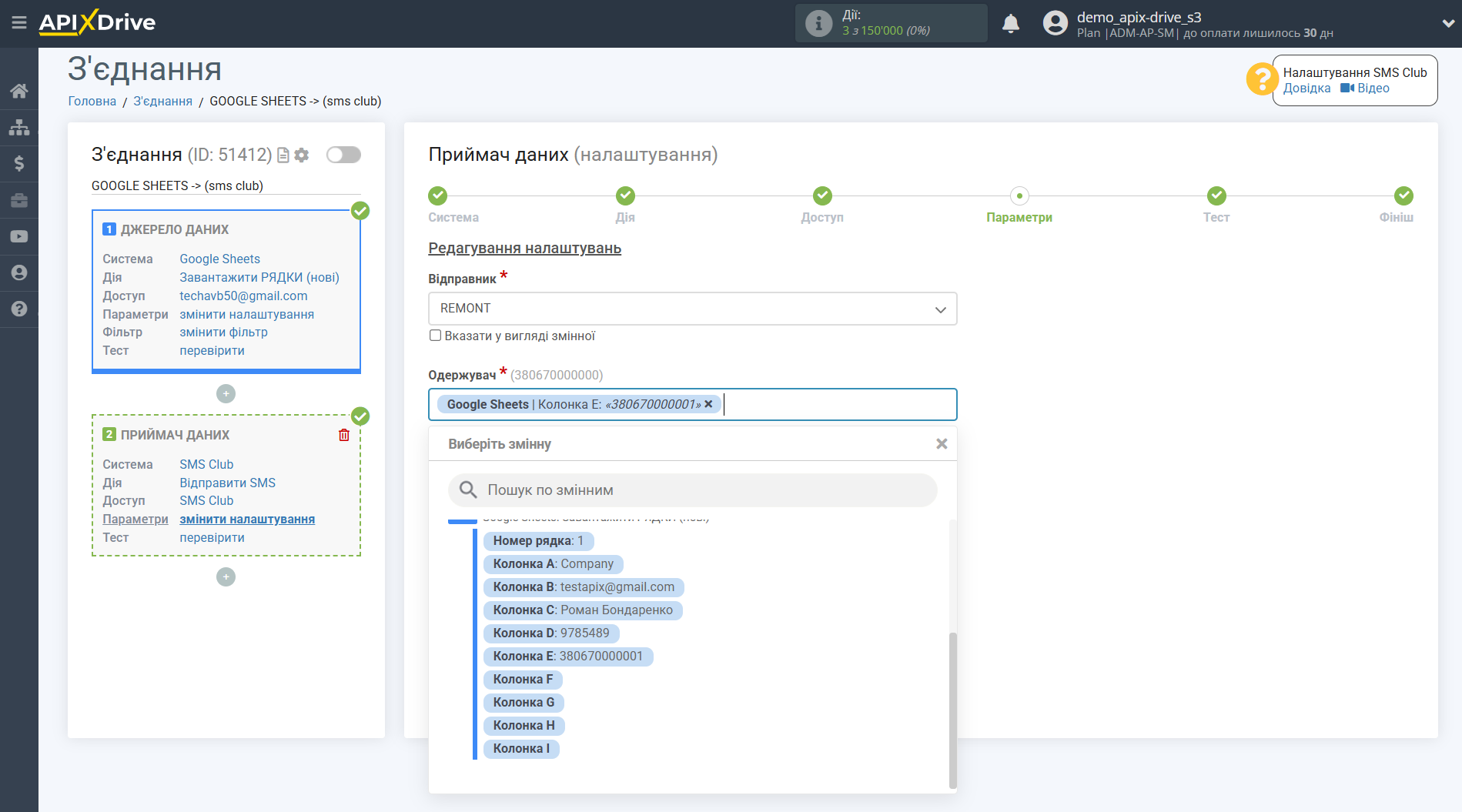Select variable Колонка C: Роман Бондаренко
The height and width of the screenshot is (812, 1462).
point(583,610)
